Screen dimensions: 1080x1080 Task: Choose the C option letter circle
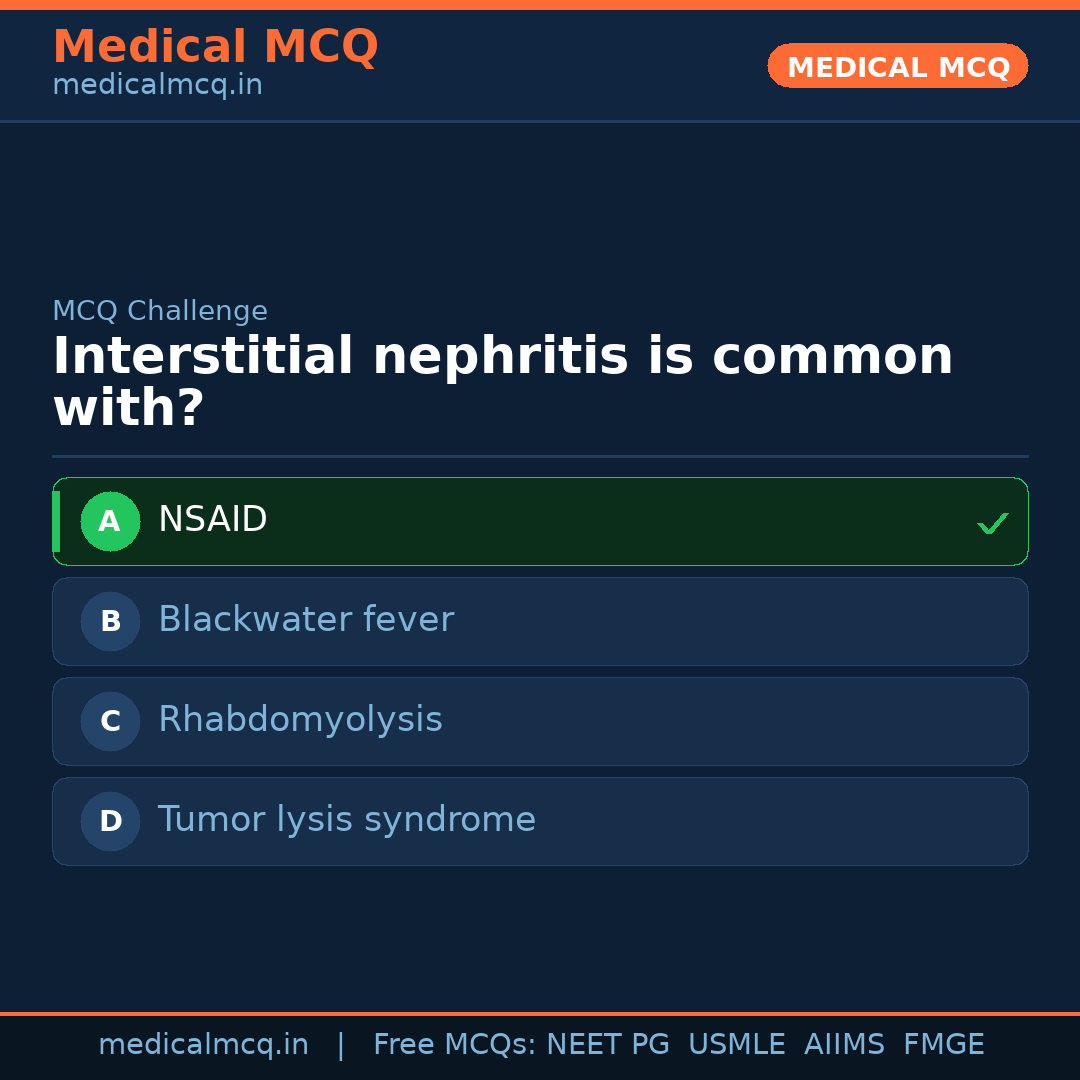point(110,721)
